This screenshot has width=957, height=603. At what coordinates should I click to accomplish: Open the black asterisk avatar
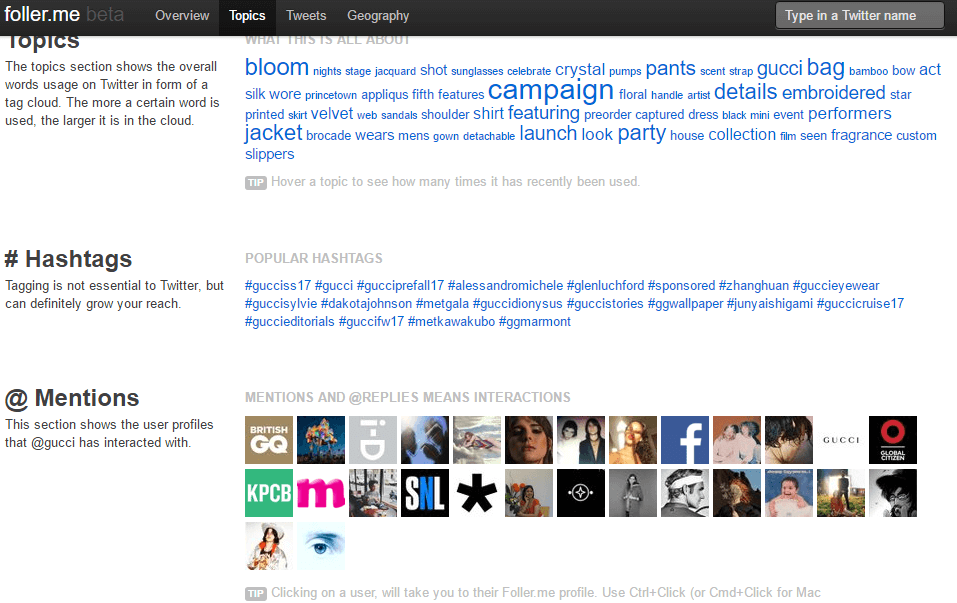point(477,493)
